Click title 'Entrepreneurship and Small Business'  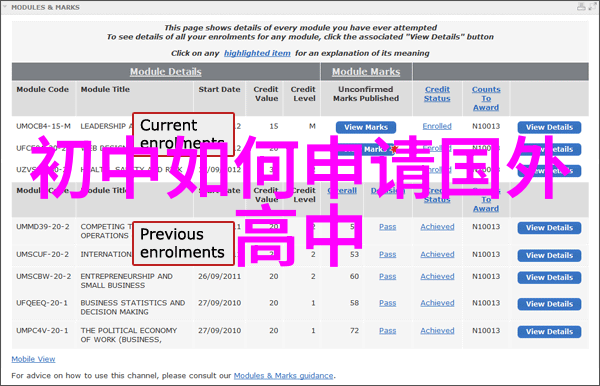tap(126, 281)
